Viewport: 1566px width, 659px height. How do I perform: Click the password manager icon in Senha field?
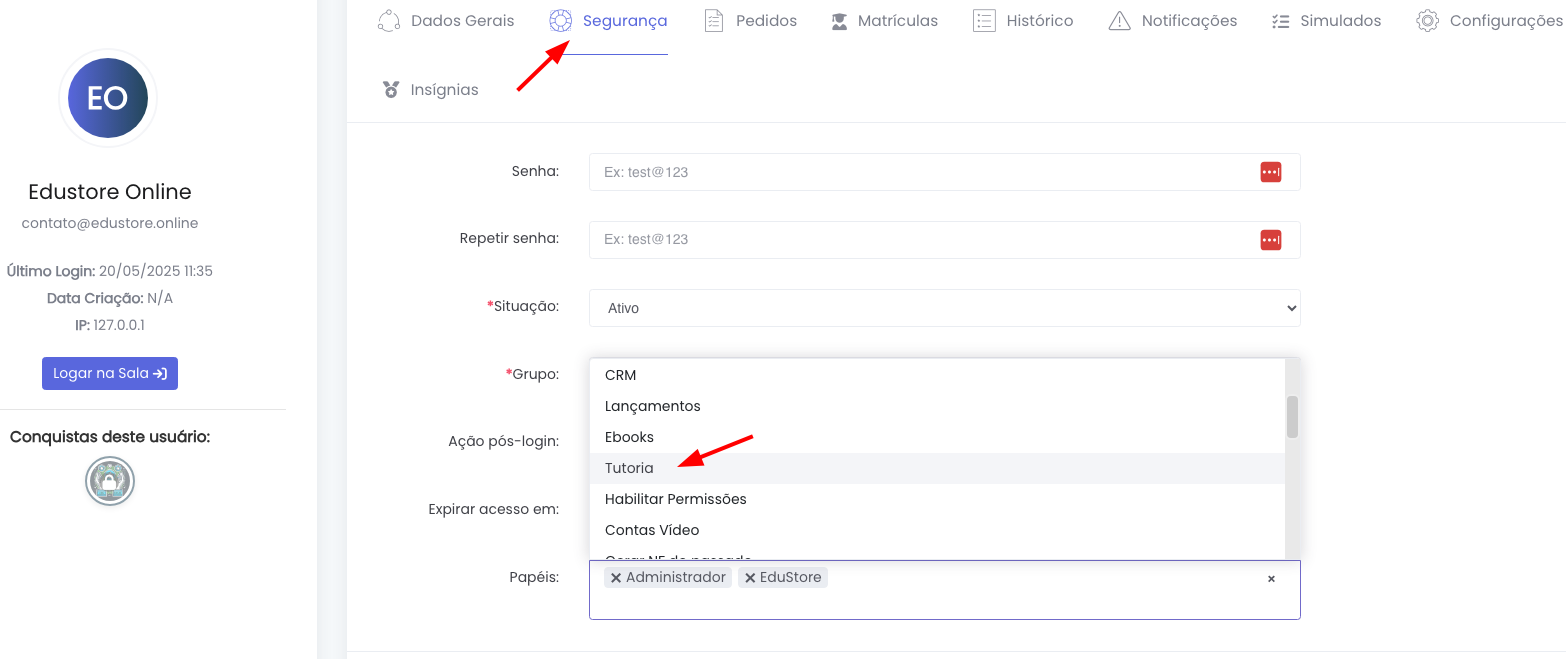(x=1270, y=172)
